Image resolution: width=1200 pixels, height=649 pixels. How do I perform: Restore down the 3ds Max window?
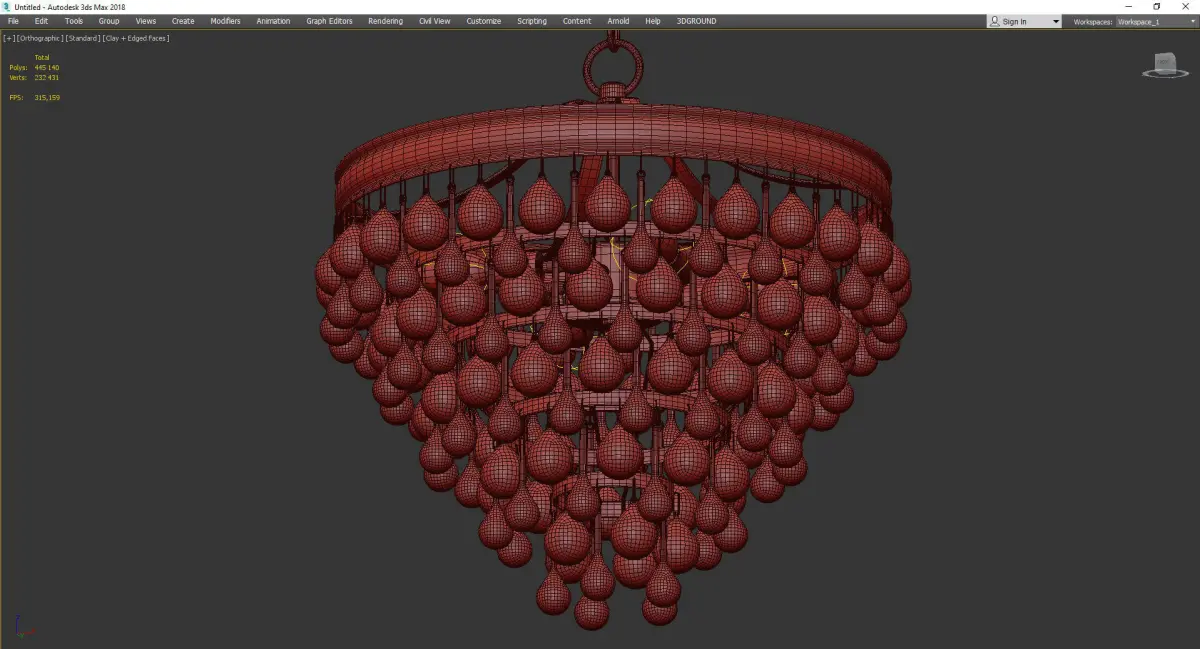point(1157,7)
